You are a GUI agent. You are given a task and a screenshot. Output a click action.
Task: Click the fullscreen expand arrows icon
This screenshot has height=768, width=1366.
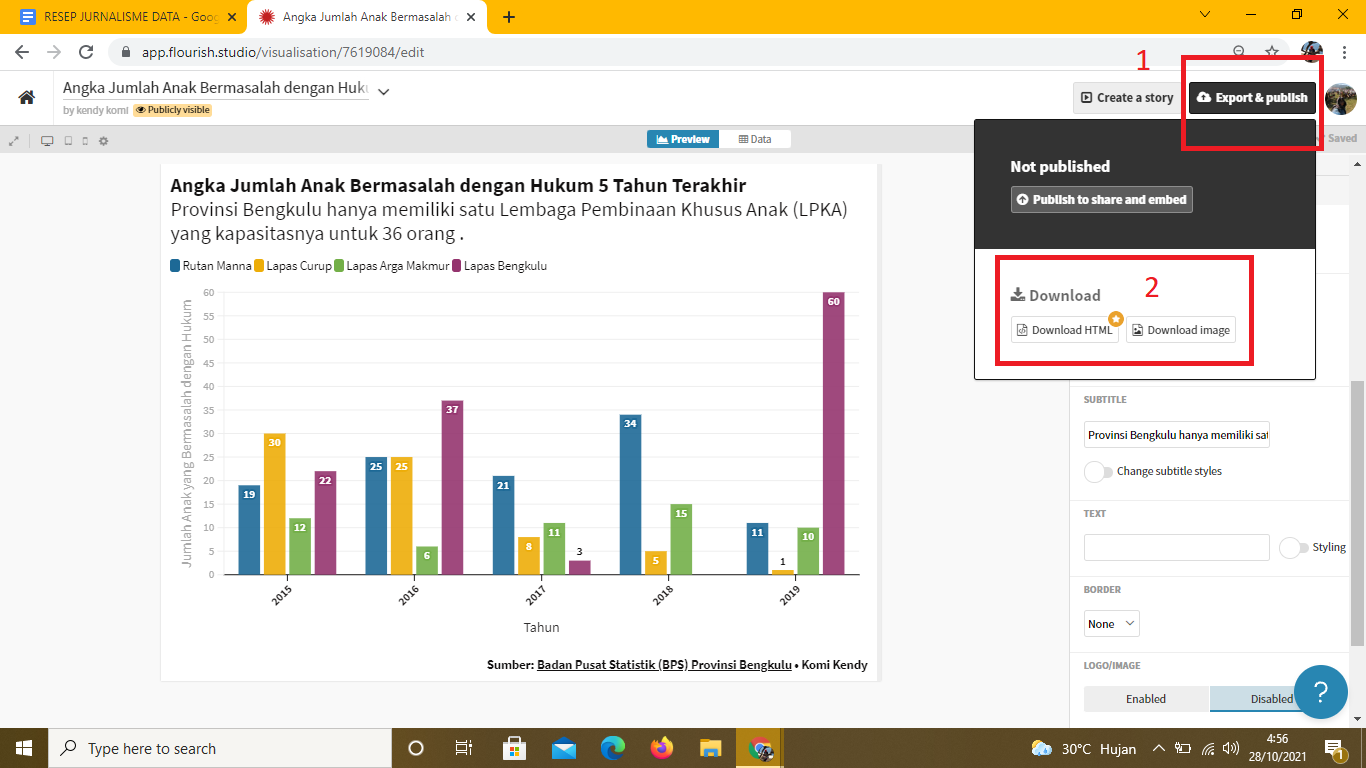point(14,141)
